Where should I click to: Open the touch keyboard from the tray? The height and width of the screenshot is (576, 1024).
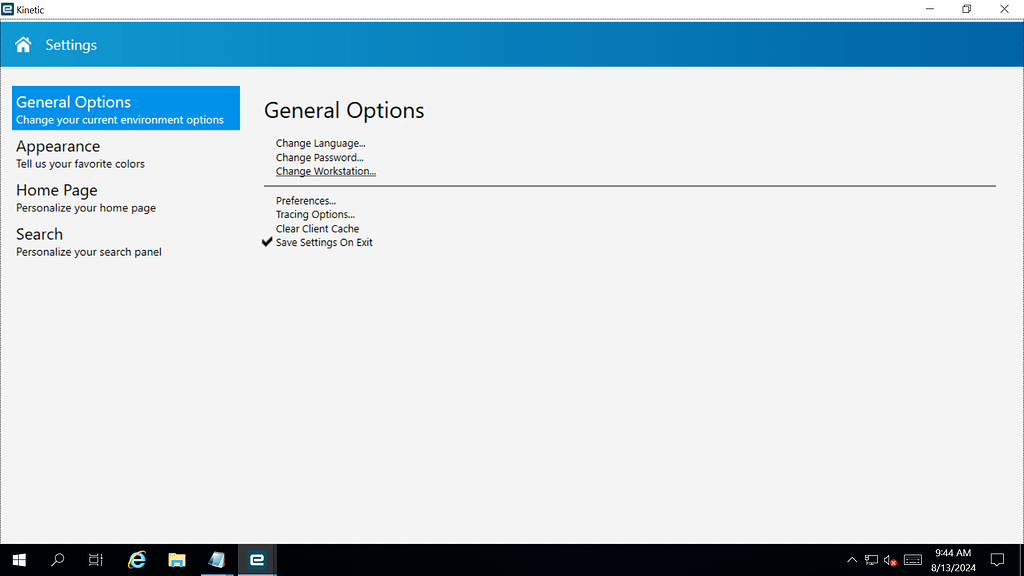point(912,560)
